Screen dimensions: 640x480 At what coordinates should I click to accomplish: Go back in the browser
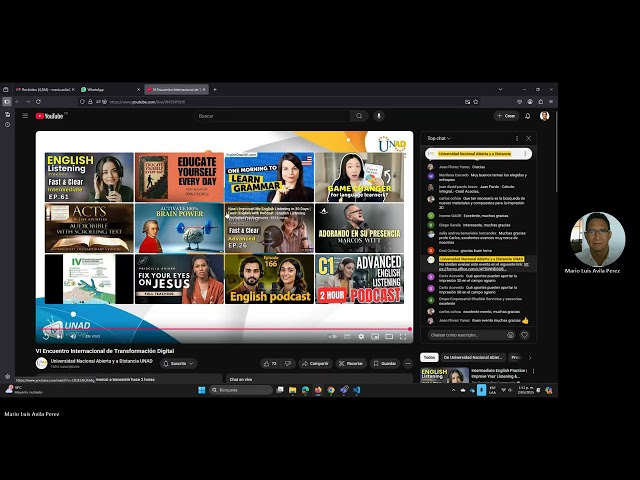[17, 102]
